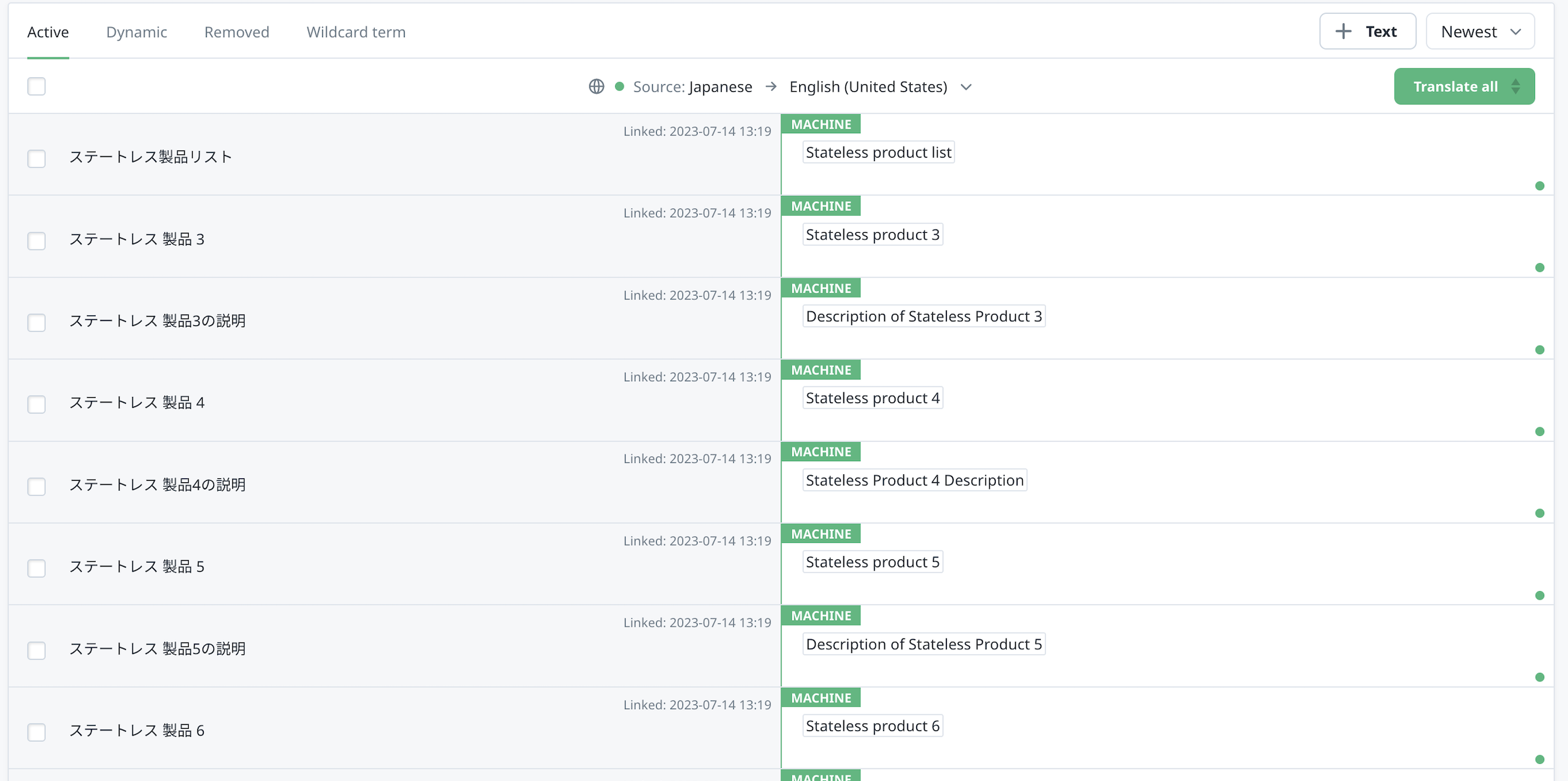Image resolution: width=1568 pixels, height=781 pixels.
Task: Click Linked date in ステートレス 製品 6 row
Action: point(697,704)
